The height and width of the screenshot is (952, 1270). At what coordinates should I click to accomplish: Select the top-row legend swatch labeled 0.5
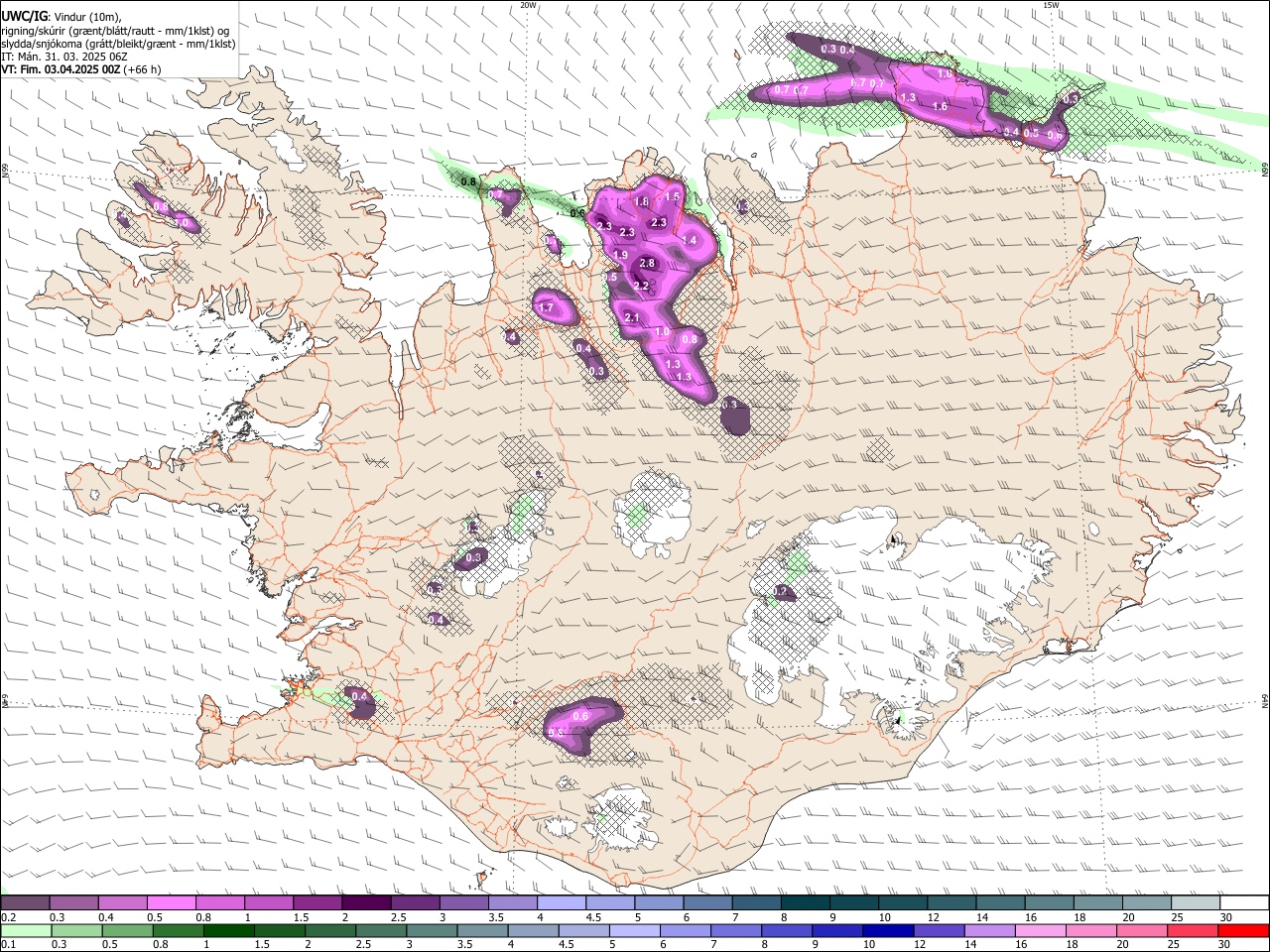(171, 903)
